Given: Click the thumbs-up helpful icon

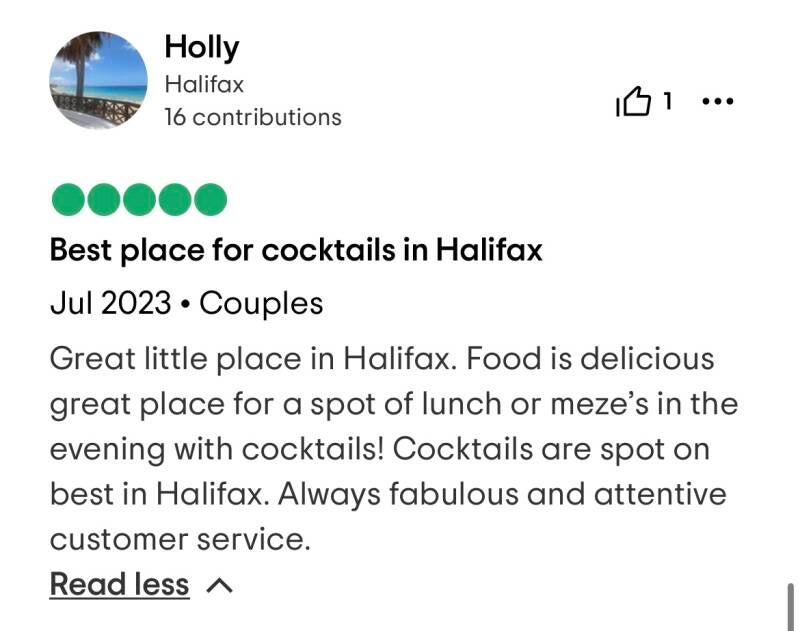Looking at the screenshot, I should pos(634,102).
